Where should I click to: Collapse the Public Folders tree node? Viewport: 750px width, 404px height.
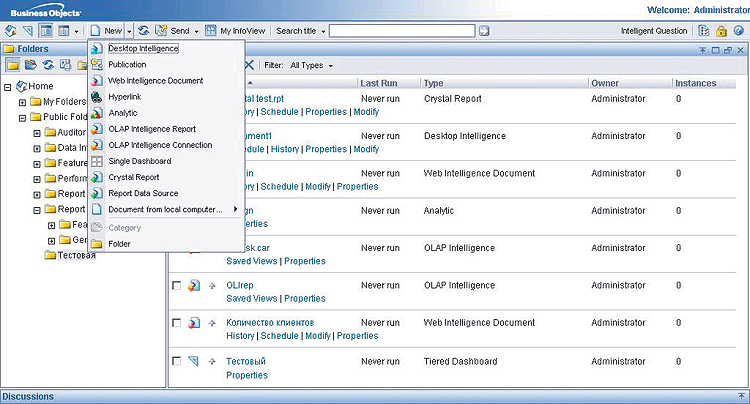tap(22, 118)
